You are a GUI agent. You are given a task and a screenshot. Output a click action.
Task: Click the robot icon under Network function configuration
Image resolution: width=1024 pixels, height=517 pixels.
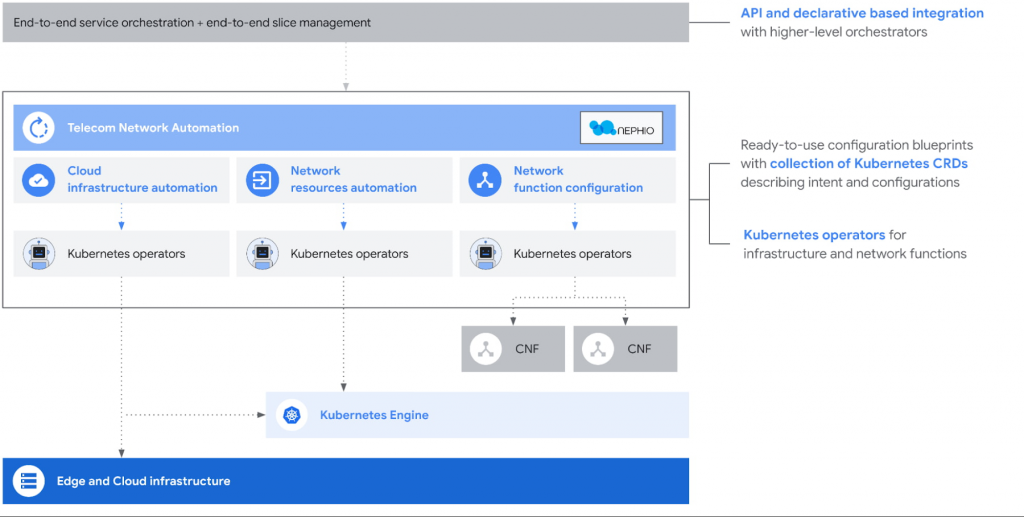485,253
